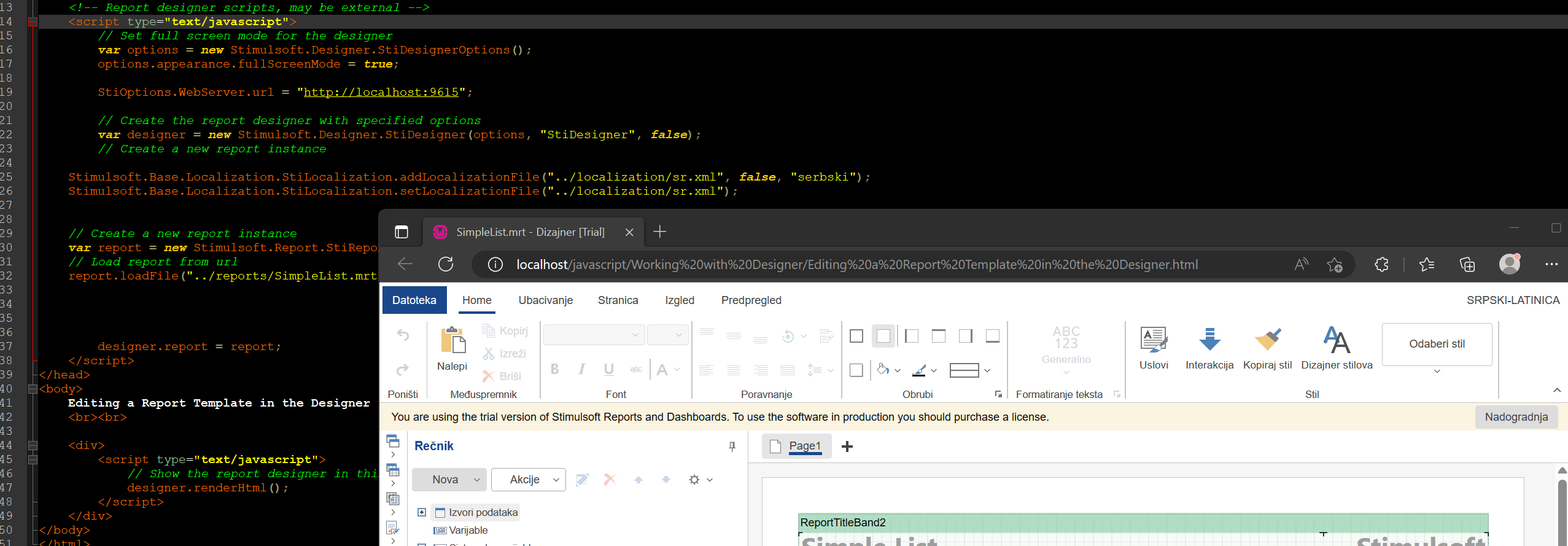Image resolution: width=1568 pixels, height=546 pixels.
Task: Click Kopirj copy button
Action: [x=505, y=331]
